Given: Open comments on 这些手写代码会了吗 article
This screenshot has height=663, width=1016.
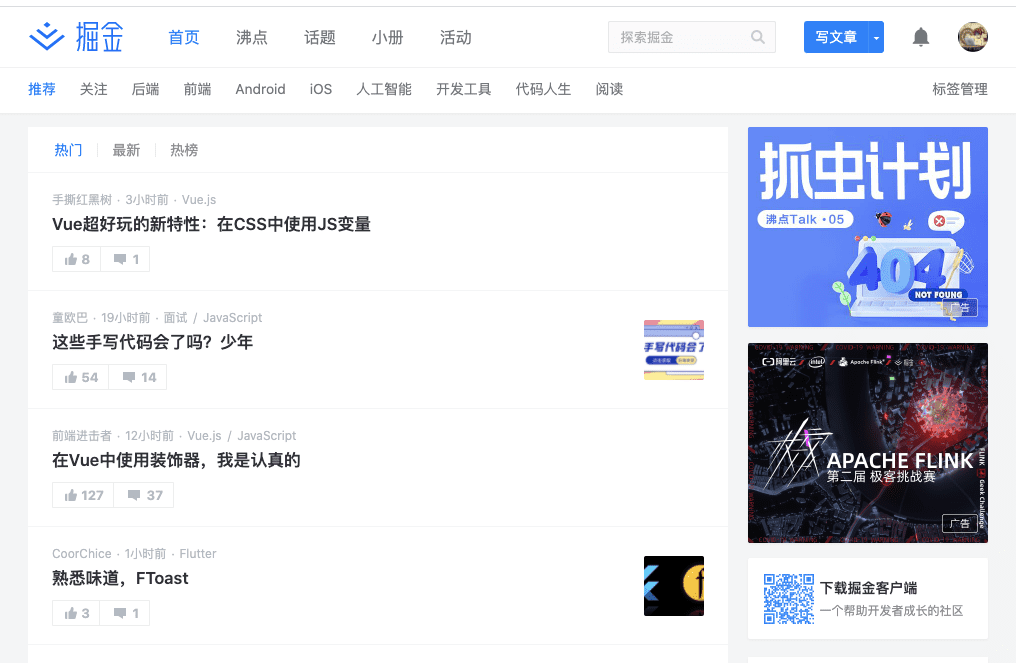Looking at the screenshot, I should (x=138, y=377).
